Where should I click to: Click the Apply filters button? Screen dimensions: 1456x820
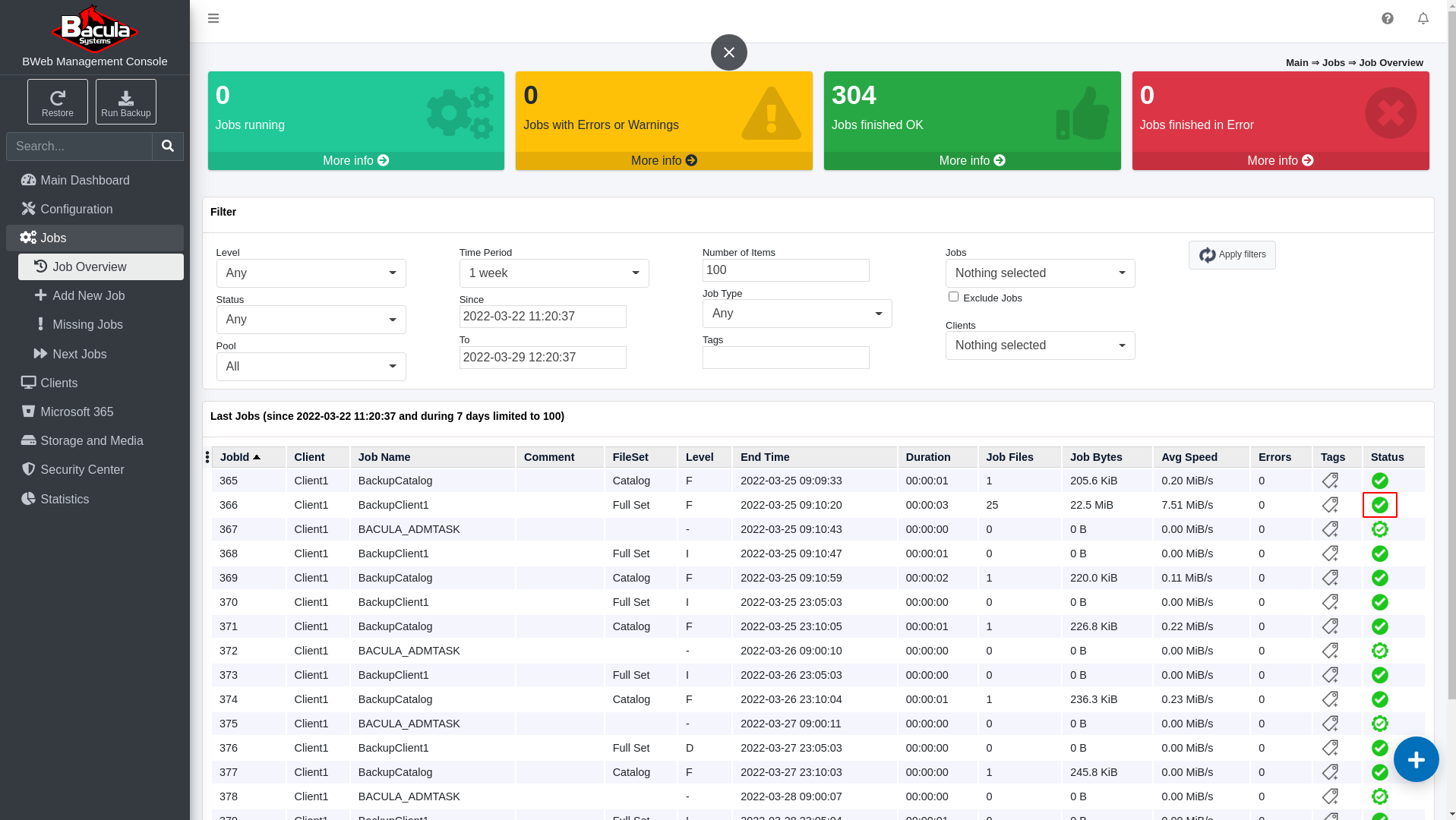1232,255
